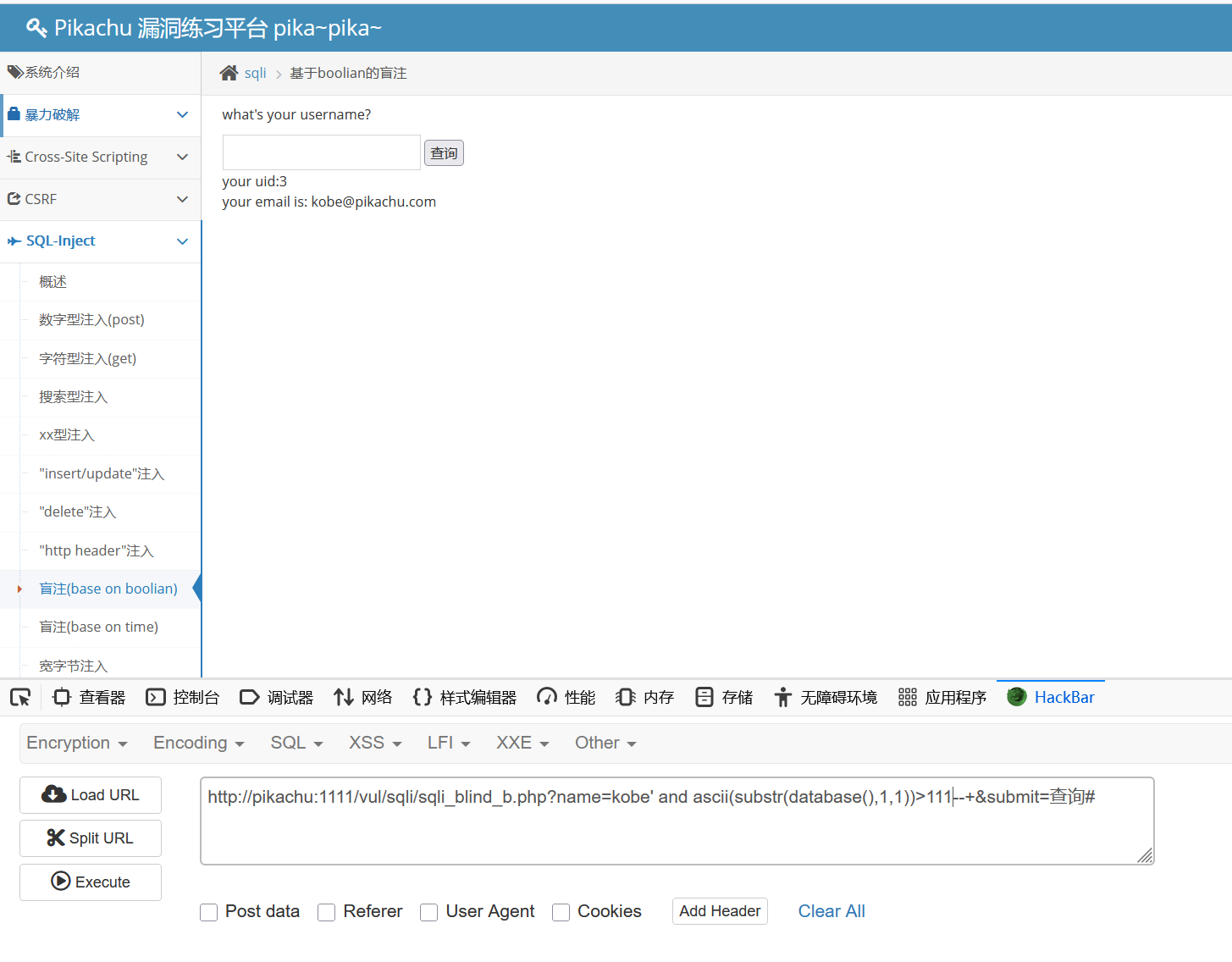Open the 字符型注入(get) sidebar item

pyautogui.click(x=88, y=359)
